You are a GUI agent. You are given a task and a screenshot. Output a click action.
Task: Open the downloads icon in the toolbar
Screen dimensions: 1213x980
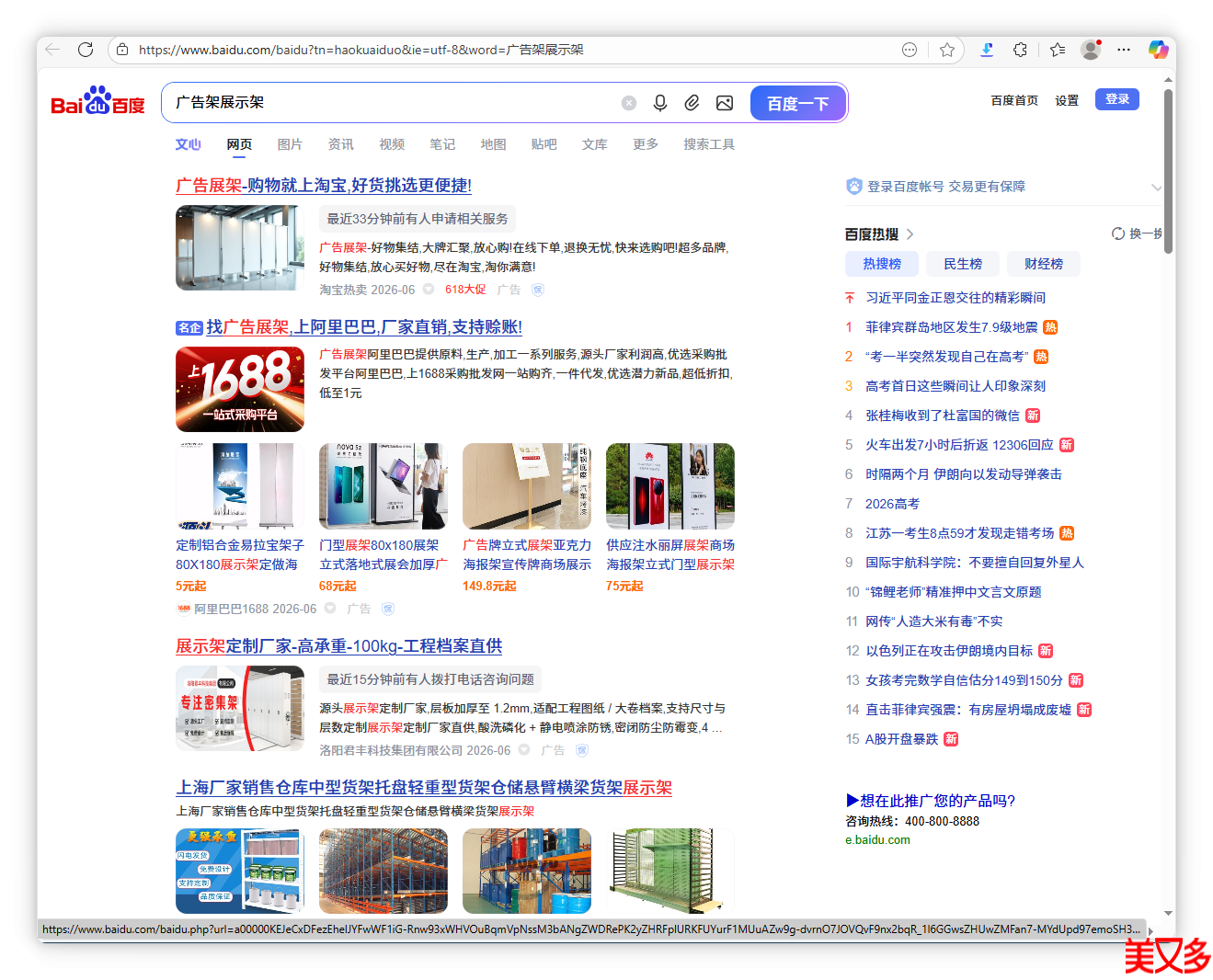point(987,50)
